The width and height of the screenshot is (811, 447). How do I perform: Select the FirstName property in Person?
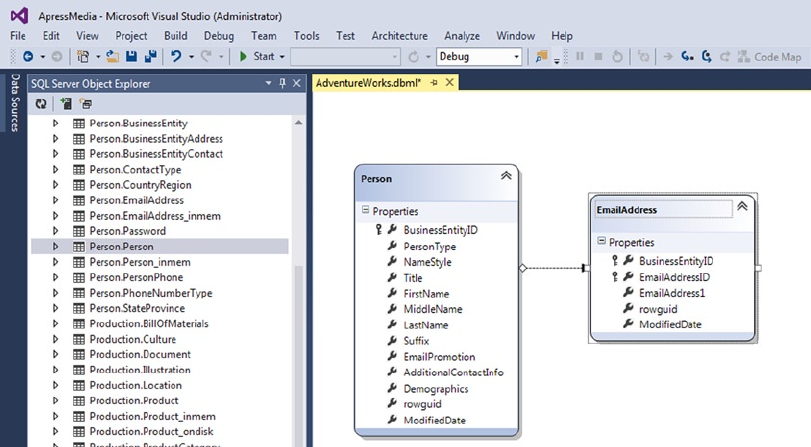(426, 294)
